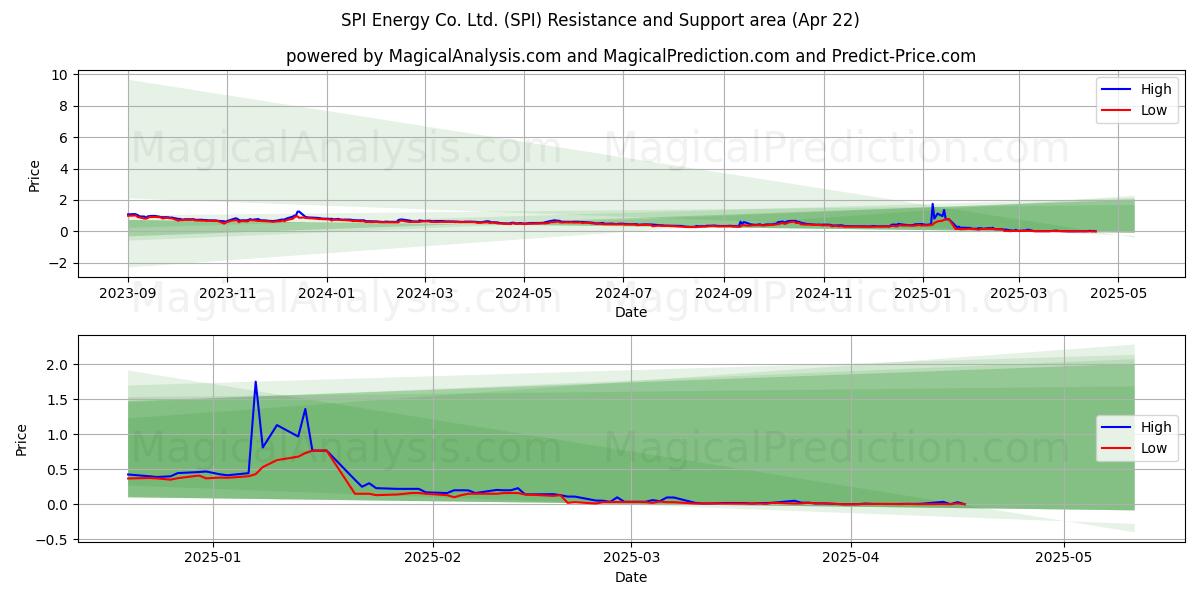Viewport: 1200px width, 600px height.
Task: Click the '2024-05' date tick label
Action: point(524,294)
